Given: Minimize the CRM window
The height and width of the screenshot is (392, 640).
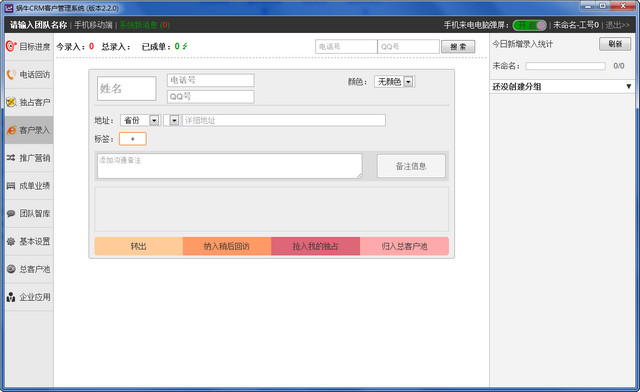Looking at the screenshot, I should coord(588,6).
